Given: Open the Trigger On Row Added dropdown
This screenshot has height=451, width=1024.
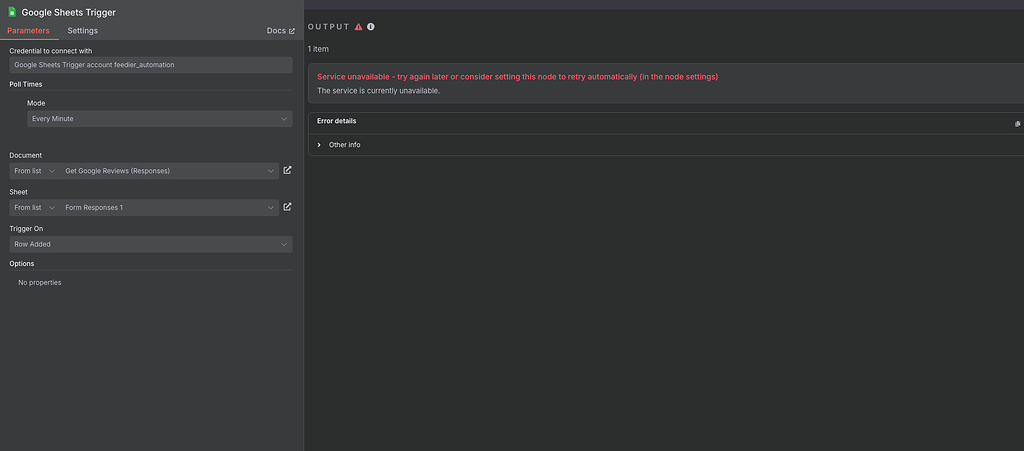Looking at the screenshot, I should [x=151, y=244].
